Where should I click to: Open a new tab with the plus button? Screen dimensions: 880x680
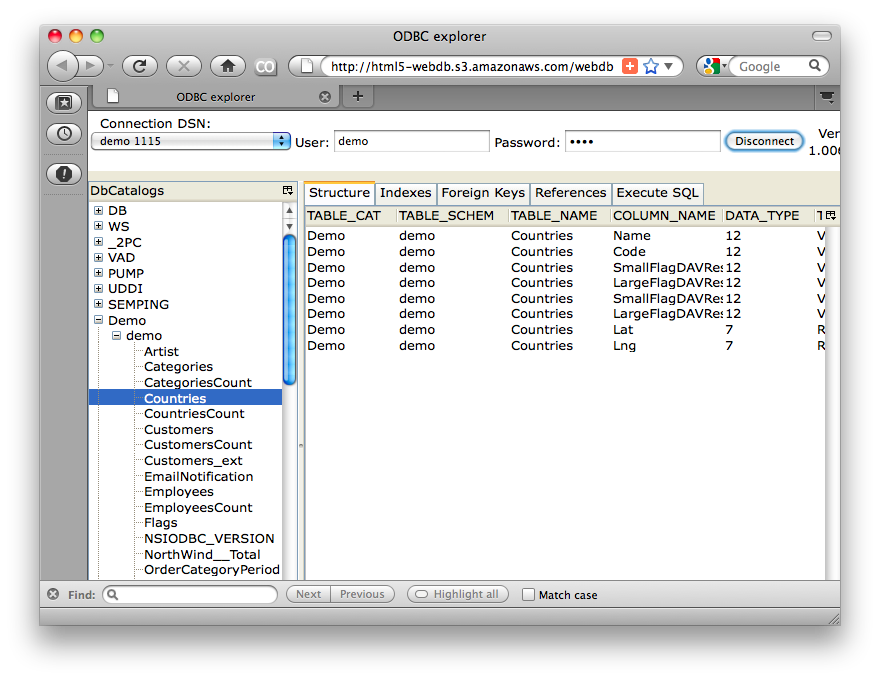pos(357,96)
